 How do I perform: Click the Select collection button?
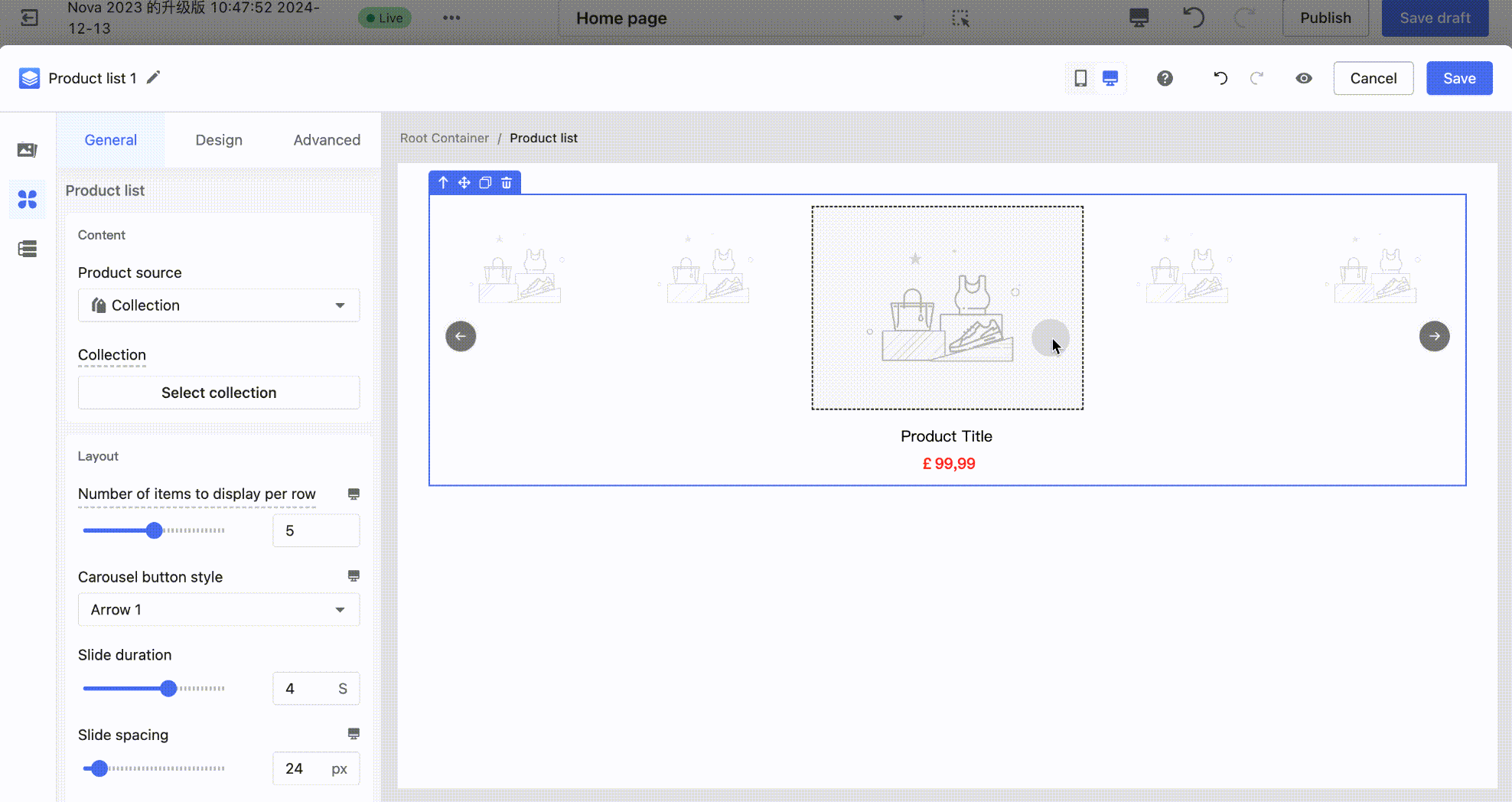pyautogui.click(x=218, y=393)
